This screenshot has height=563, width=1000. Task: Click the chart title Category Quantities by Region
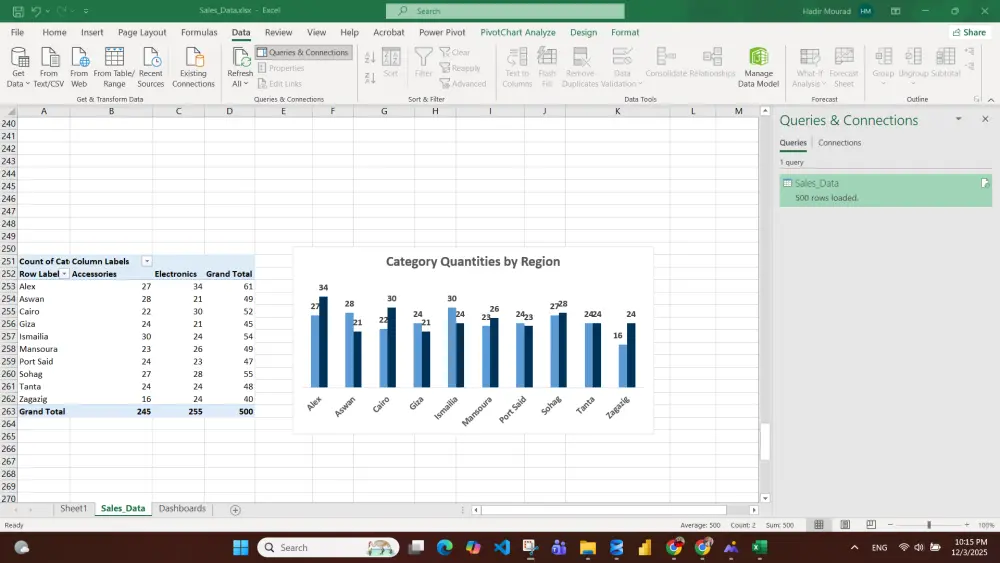[x=473, y=261]
